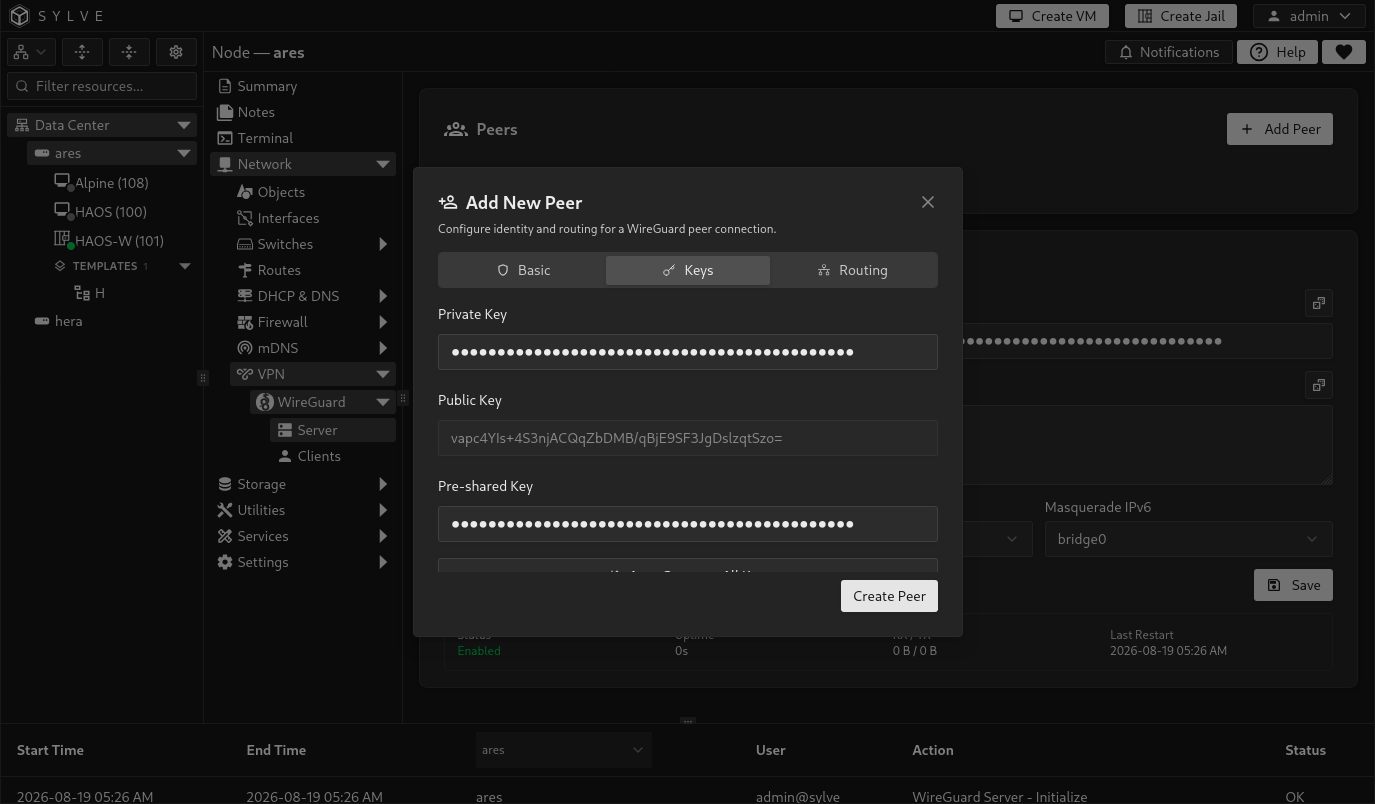Switch to the Routing tab
Viewport: 1375px width, 804px height.
pyautogui.click(x=853, y=270)
